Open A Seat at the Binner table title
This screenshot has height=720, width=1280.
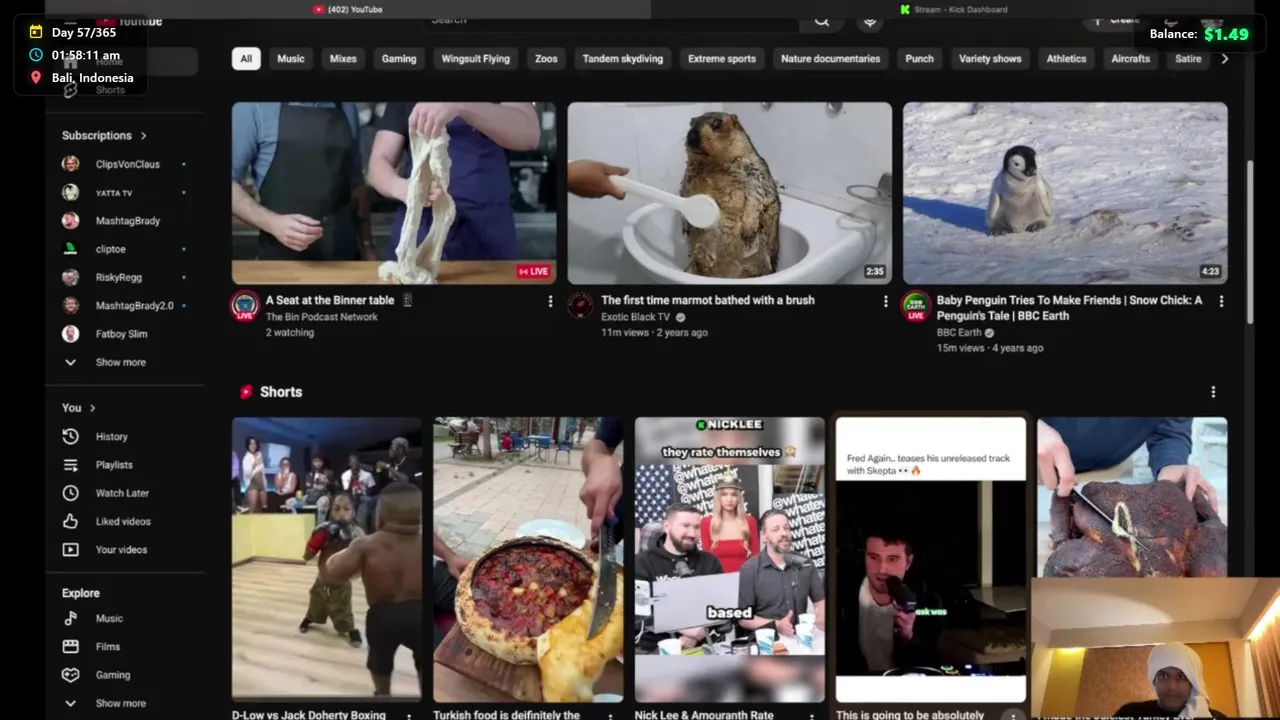click(330, 300)
